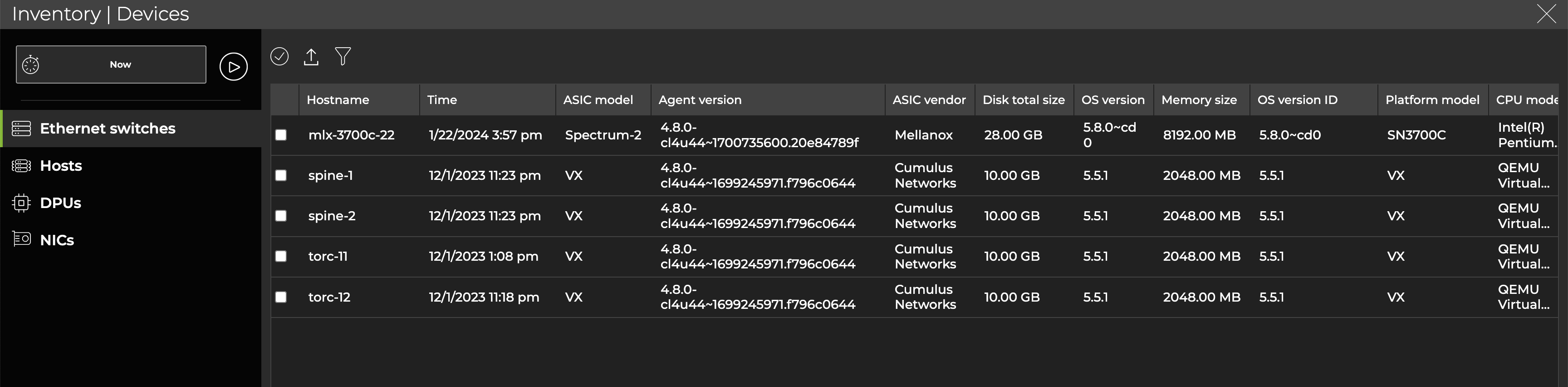Check the checkbox for spine-1 row
This screenshot has height=387, width=1568.
click(281, 175)
